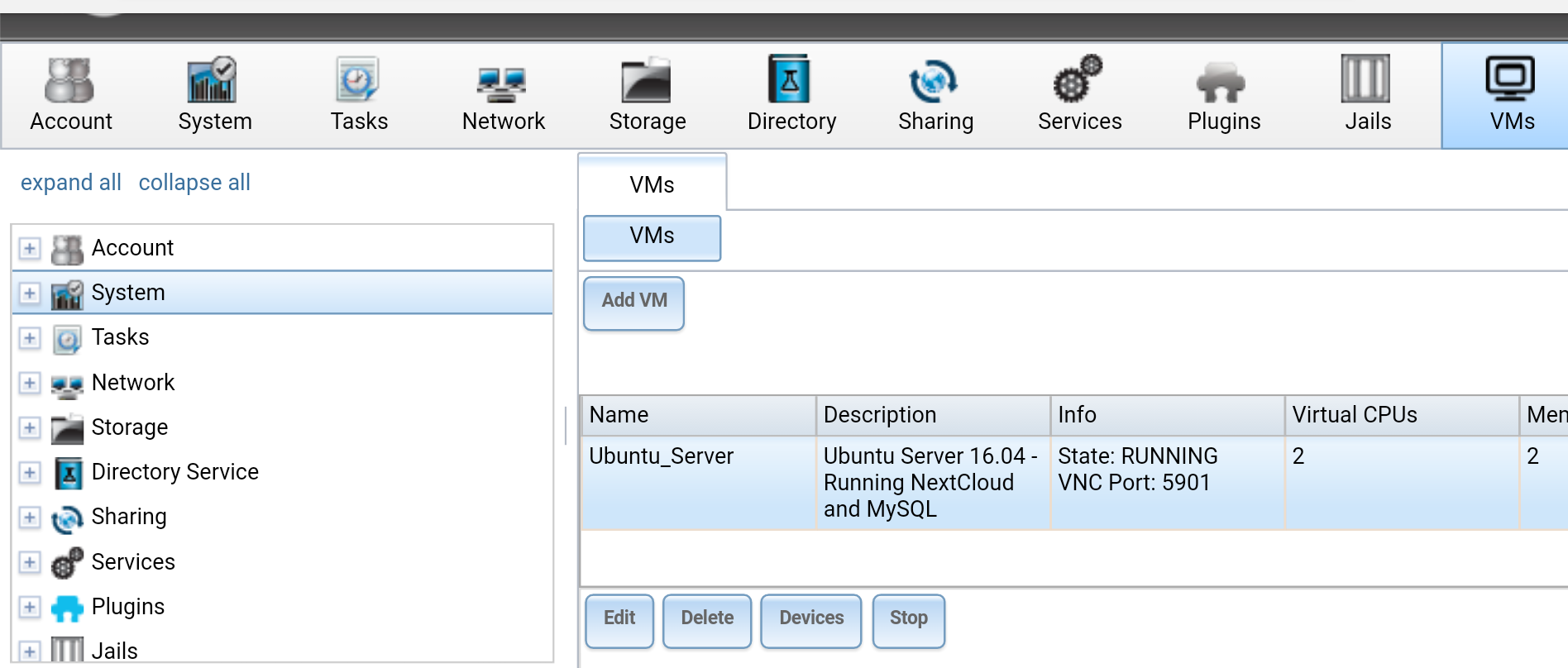Viewport: 1568px width, 668px height.
Task: Click the System icon in the tree
Action: point(67,293)
